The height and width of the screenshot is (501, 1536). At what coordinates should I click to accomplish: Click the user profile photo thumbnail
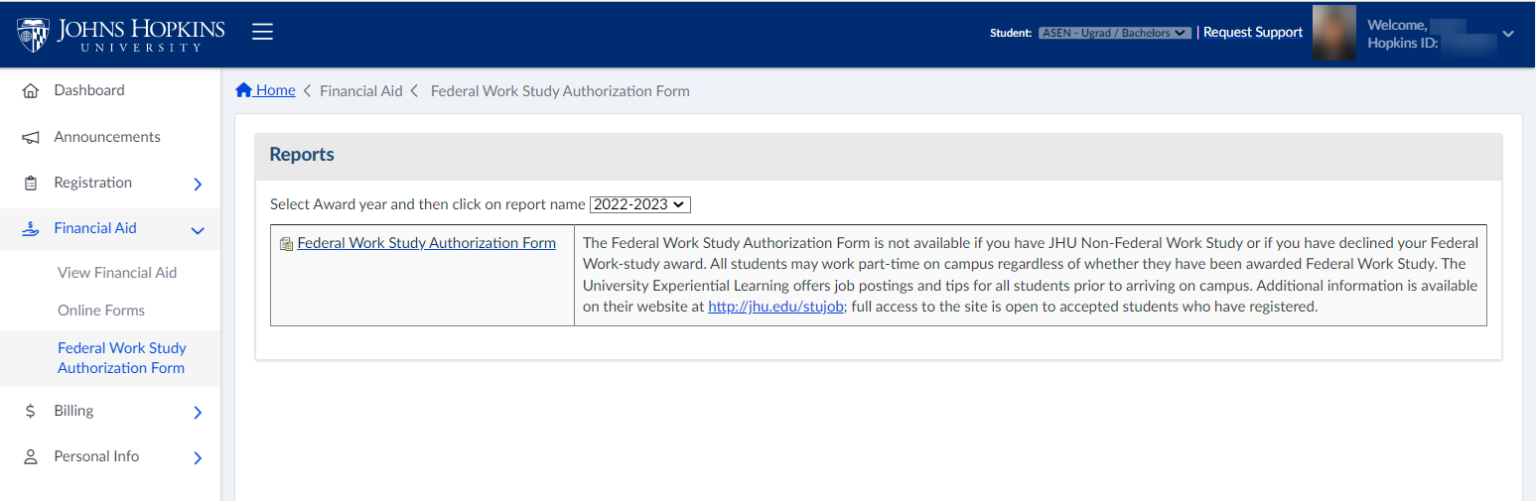click(1333, 33)
